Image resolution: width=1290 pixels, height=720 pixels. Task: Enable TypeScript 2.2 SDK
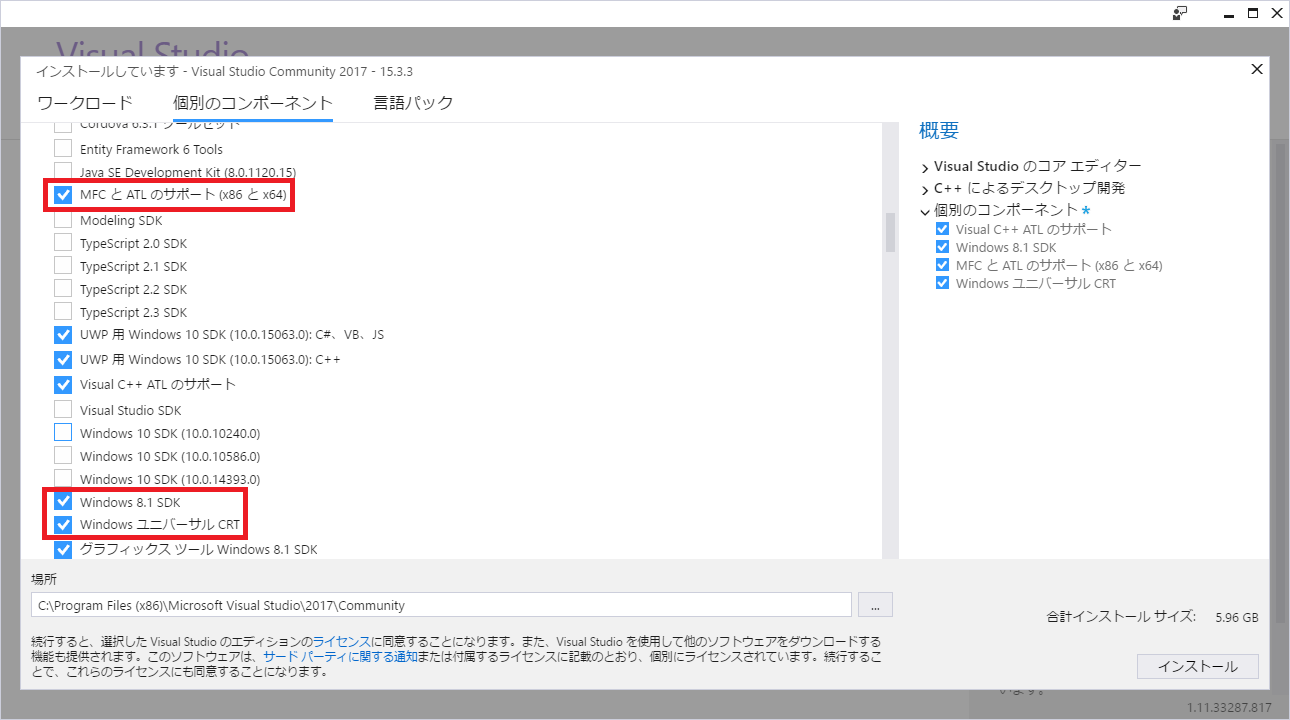tap(63, 289)
